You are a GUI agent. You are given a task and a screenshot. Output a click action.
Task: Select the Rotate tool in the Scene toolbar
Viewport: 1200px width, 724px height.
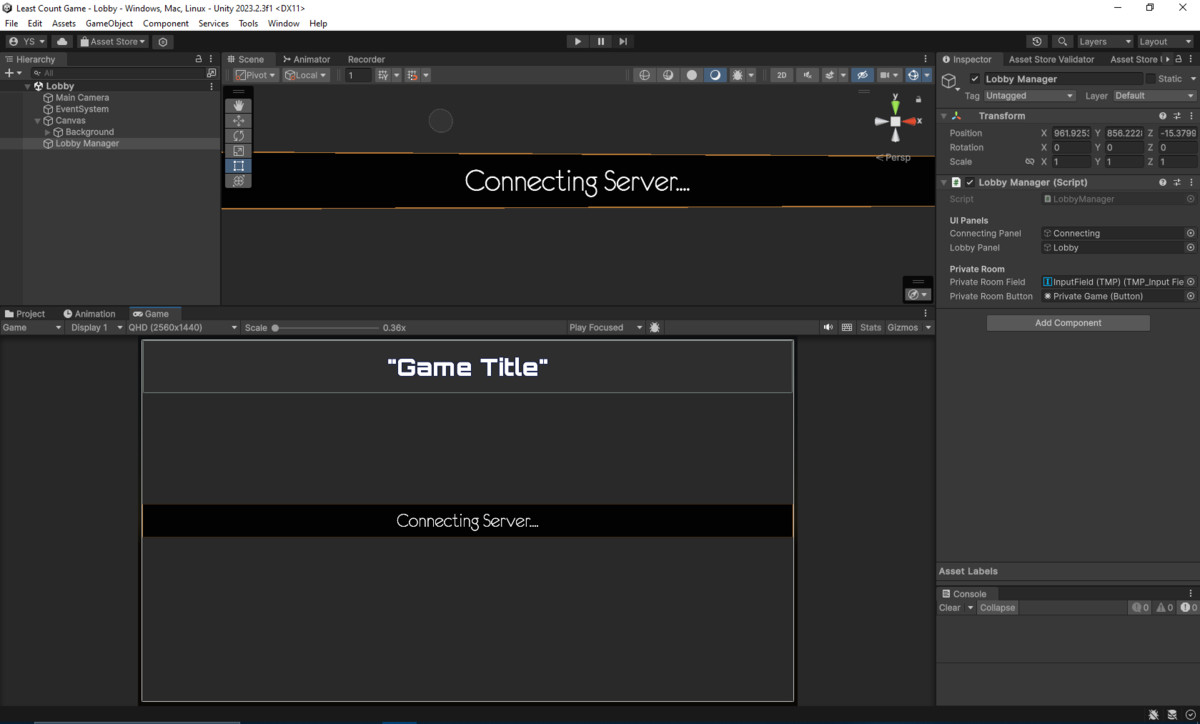point(238,135)
